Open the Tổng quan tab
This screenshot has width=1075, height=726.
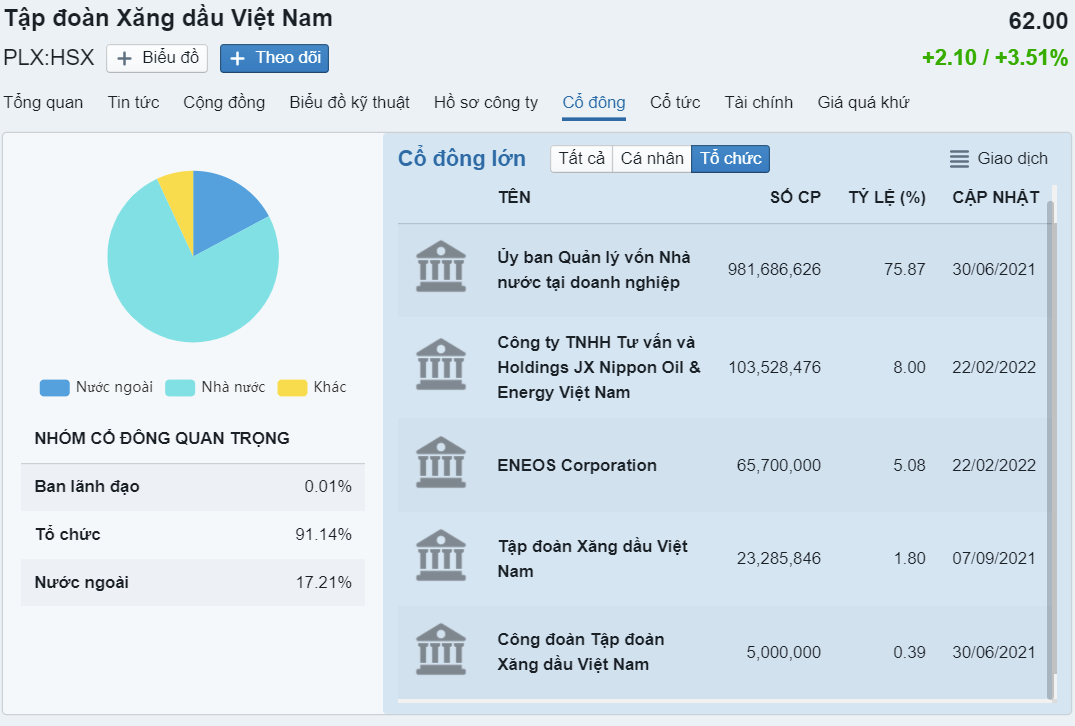coord(43,103)
